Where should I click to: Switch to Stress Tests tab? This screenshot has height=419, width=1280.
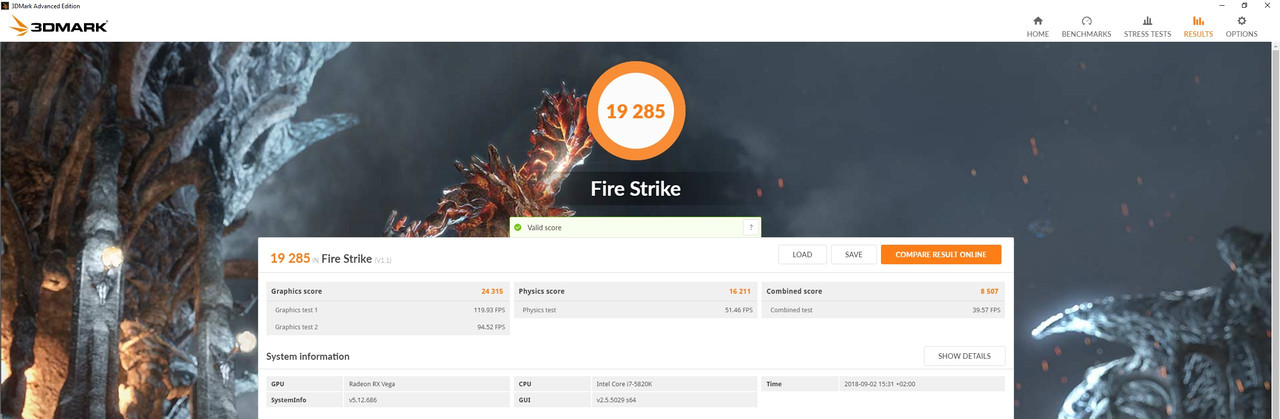[x=1147, y=27]
